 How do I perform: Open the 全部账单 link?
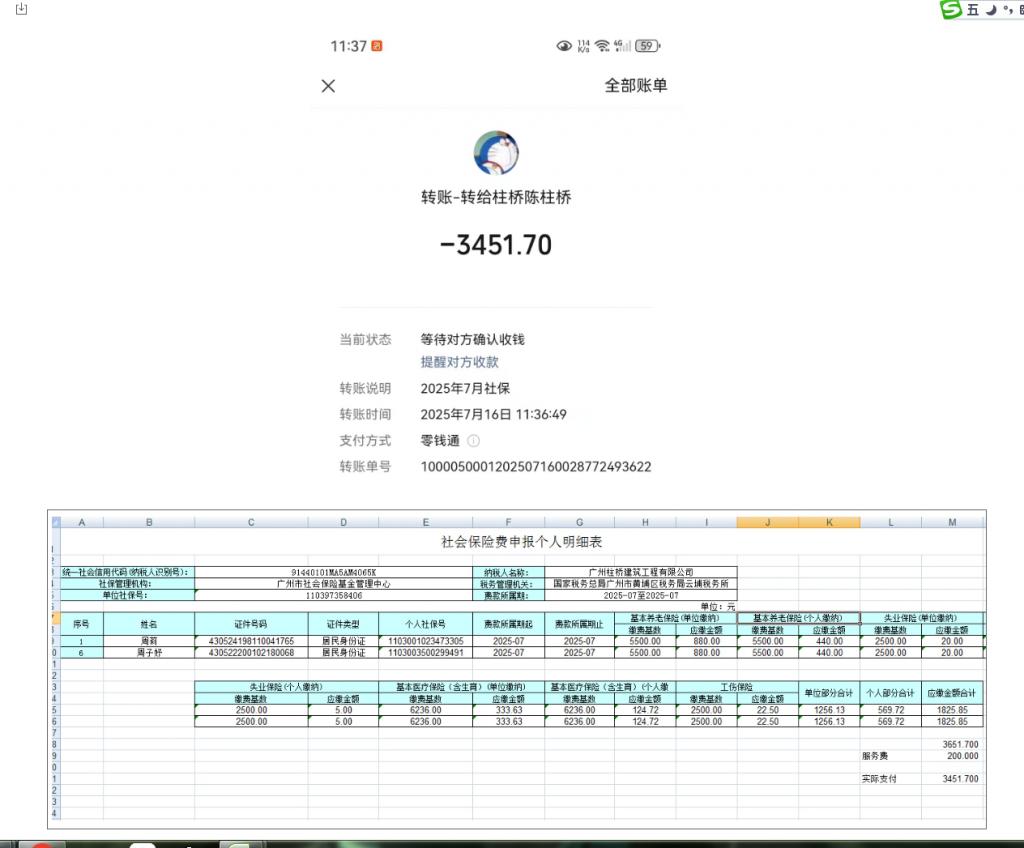tap(635, 86)
